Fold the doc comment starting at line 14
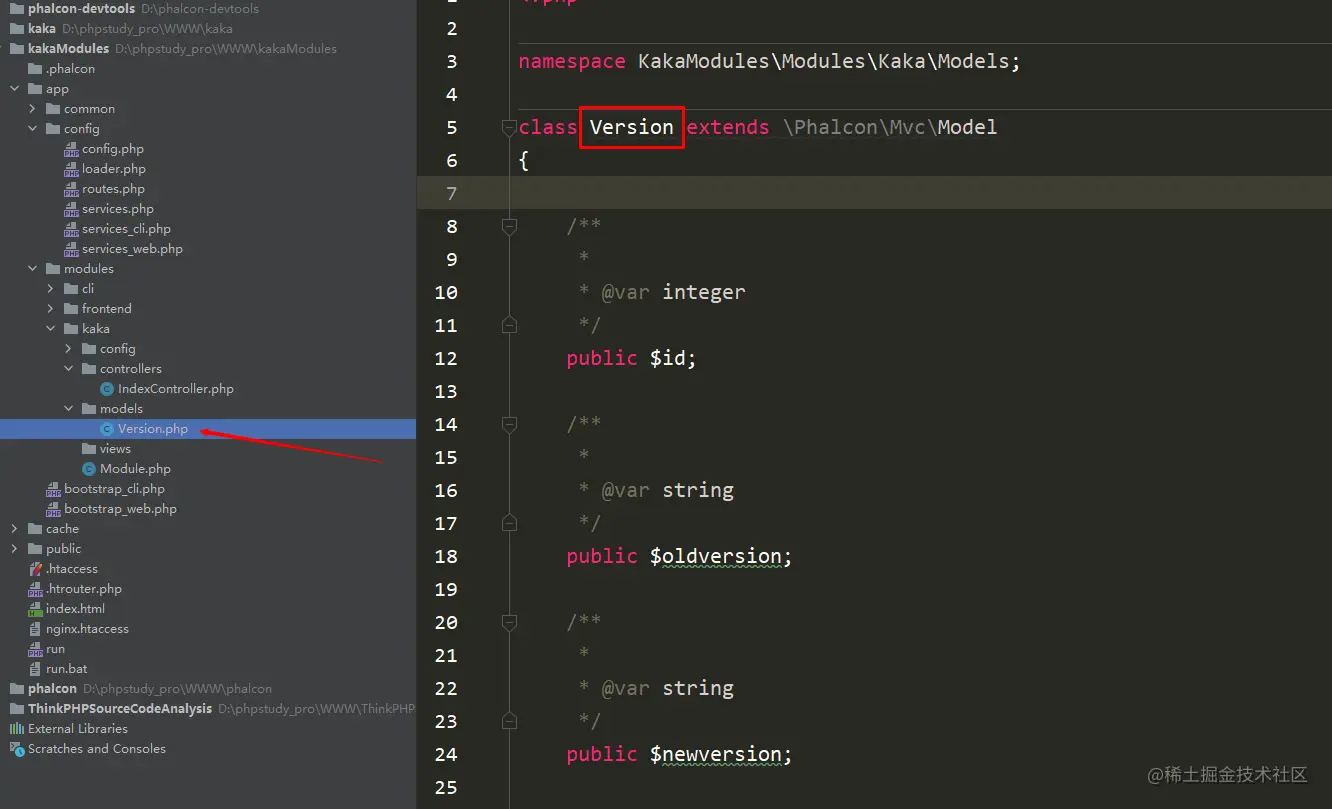 pyautogui.click(x=509, y=425)
